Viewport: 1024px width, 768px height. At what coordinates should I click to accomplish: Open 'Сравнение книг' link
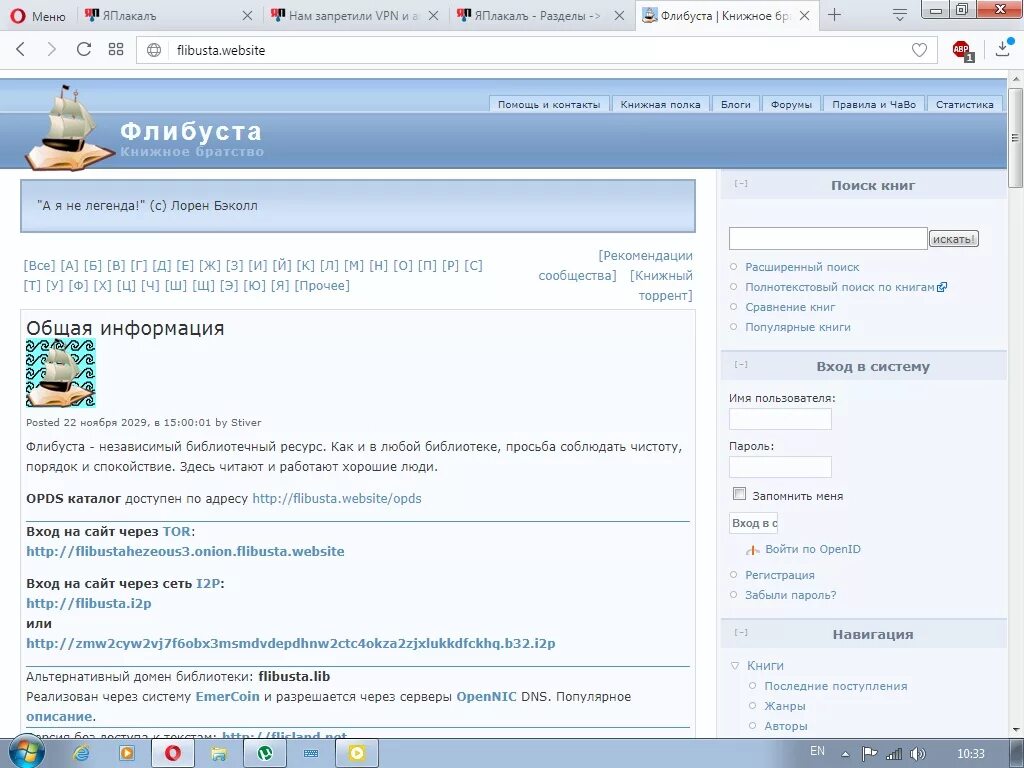(x=790, y=307)
